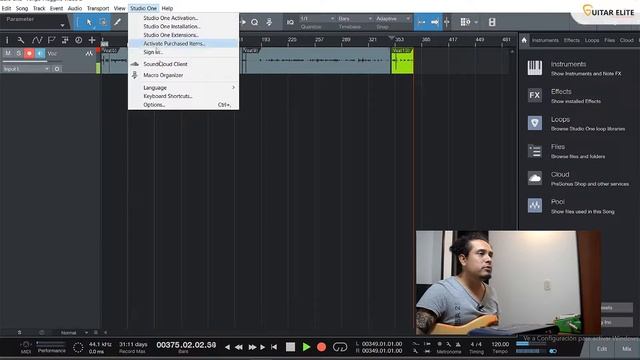
Task: Click the Stop button
Action: (290, 347)
